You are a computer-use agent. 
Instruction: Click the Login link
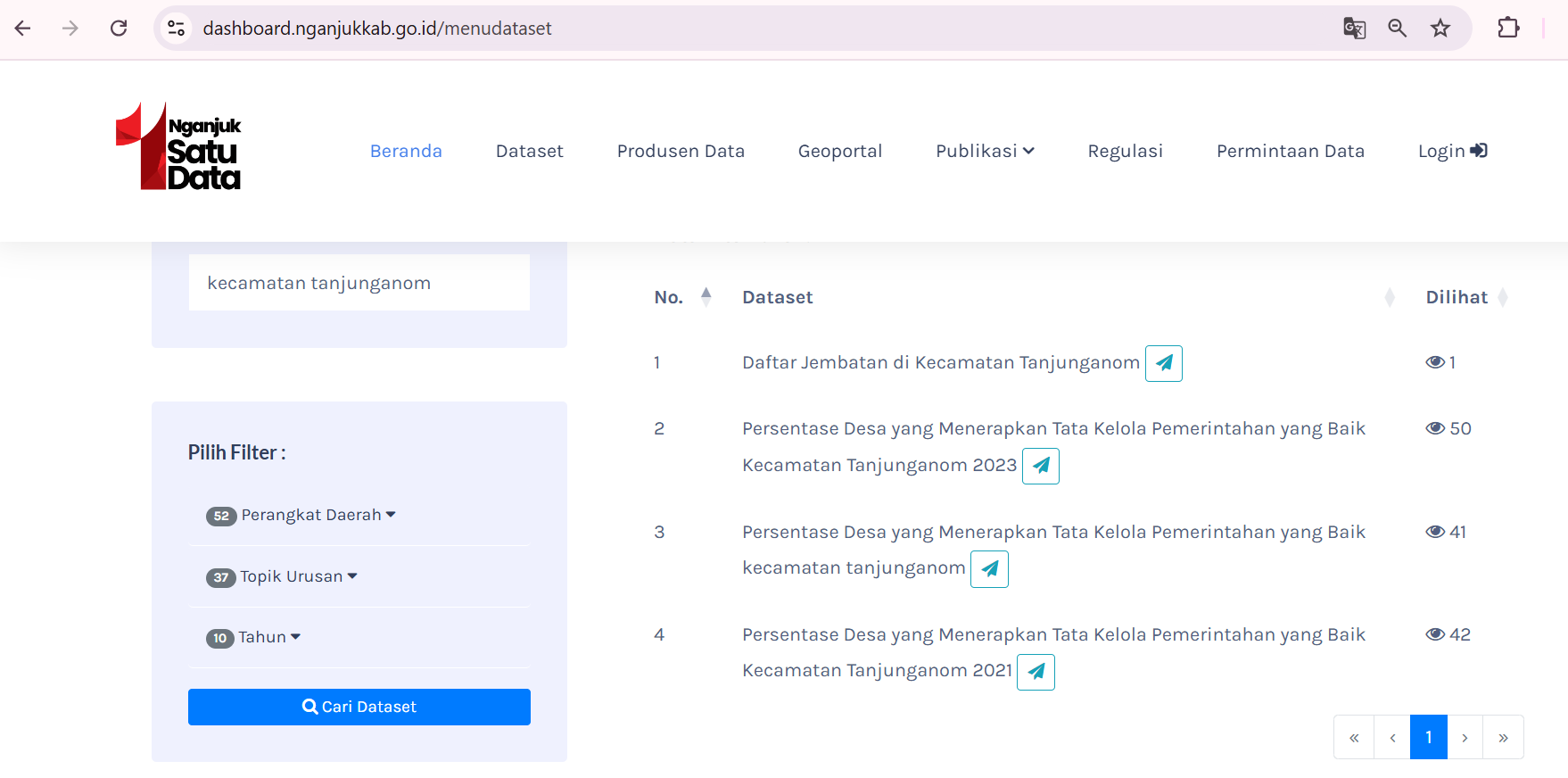1452,151
